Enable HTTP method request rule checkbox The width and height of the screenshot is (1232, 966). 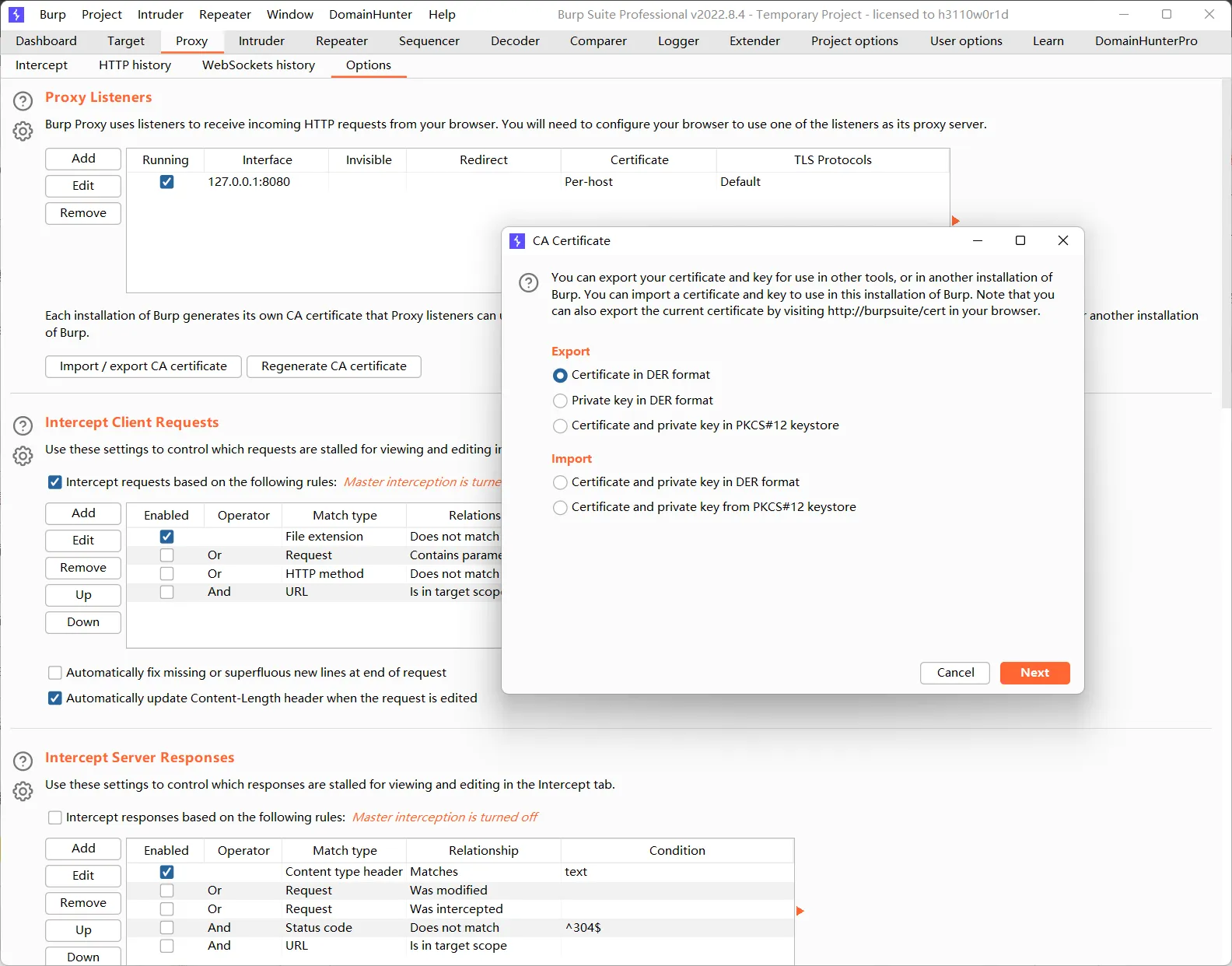click(166, 574)
